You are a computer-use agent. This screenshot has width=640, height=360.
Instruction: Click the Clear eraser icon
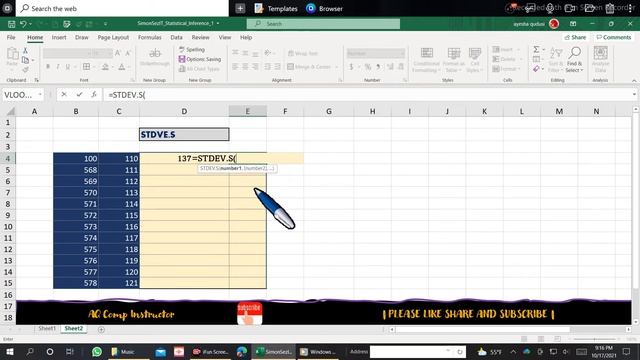point(536,69)
